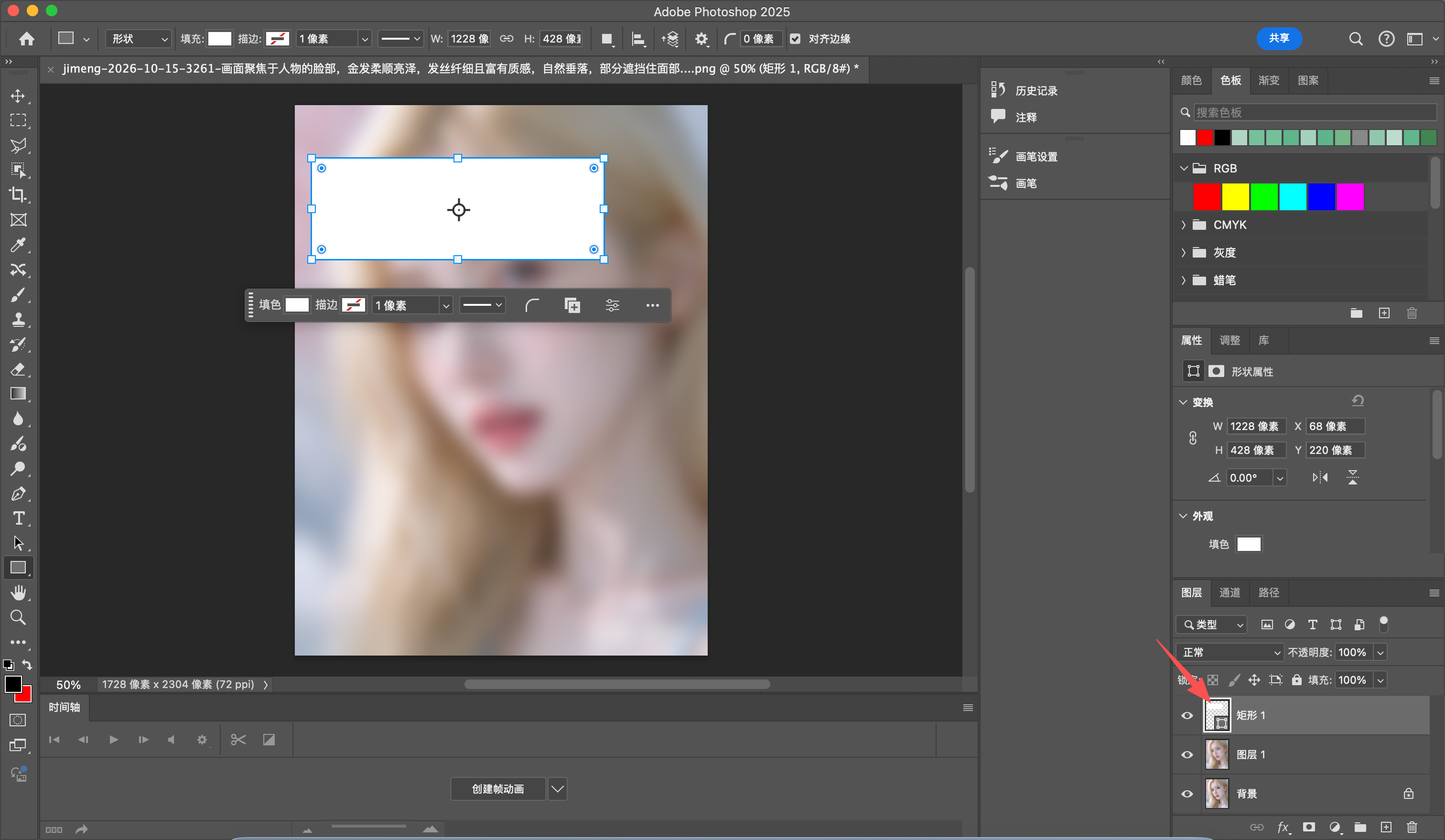
Task: Add layer mask icon in Layers panel
Action: pyautogui.click(x=1309, y=827)
